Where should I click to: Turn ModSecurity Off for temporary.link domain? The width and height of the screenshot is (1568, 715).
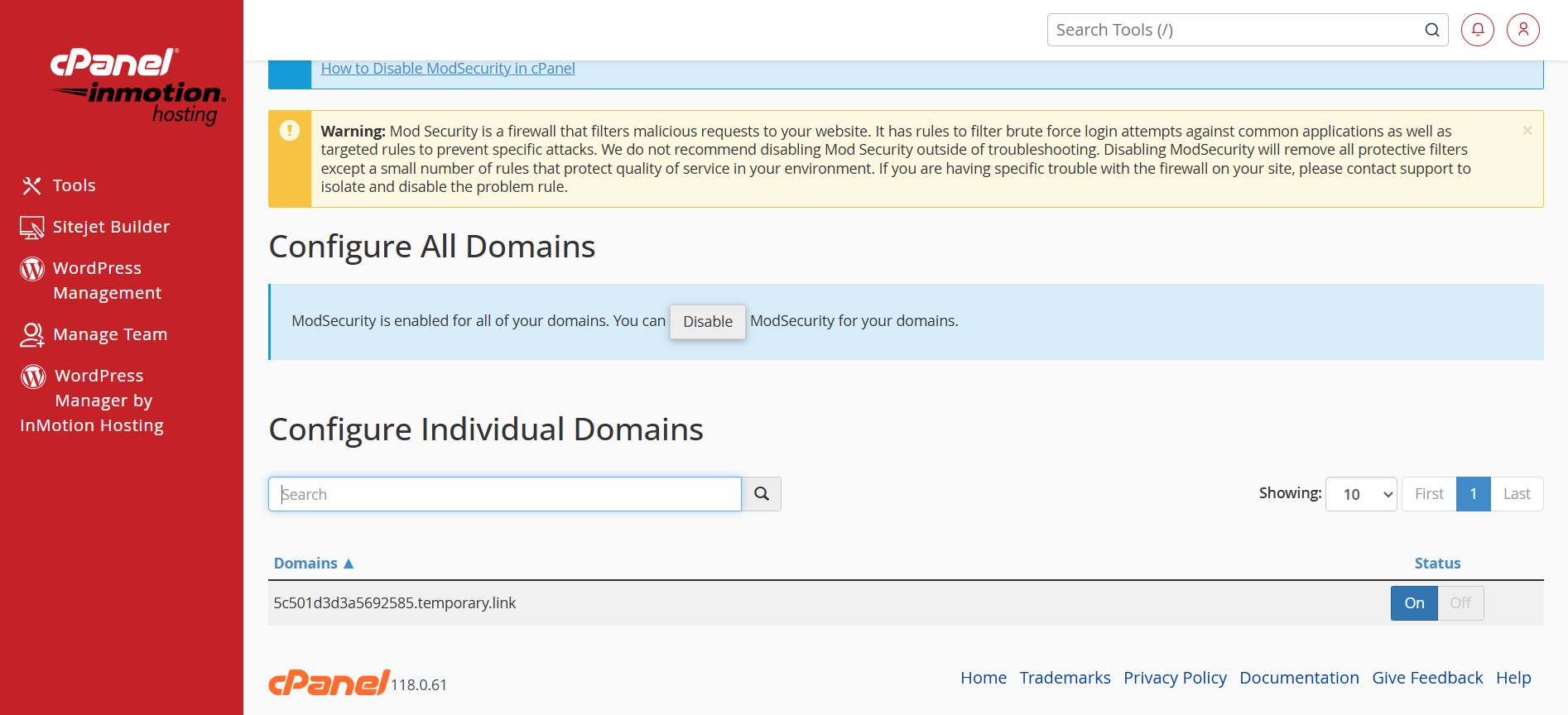pyautogui.click(x=1460, y=603)
